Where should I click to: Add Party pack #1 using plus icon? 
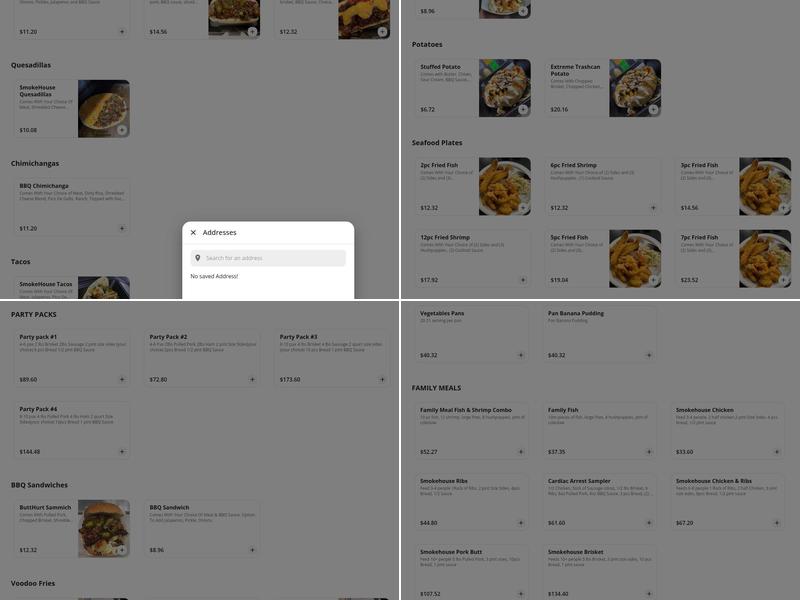coord(122,380)
